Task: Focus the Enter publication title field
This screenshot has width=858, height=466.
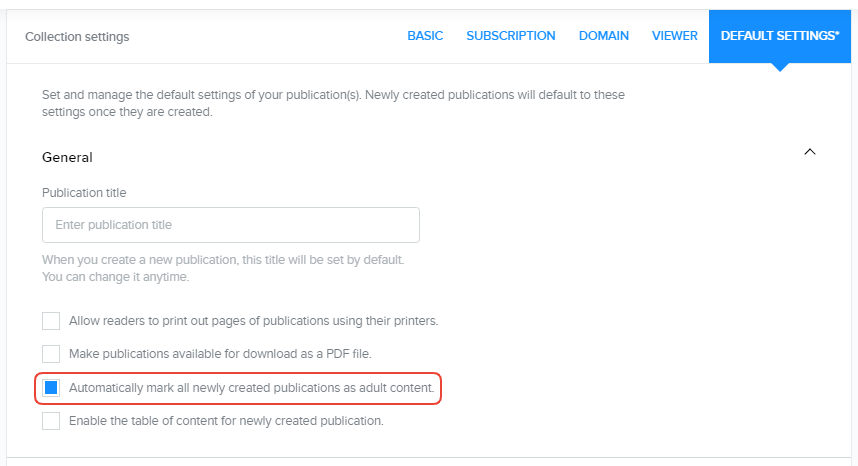Action: pyautogui.click(x=231, y=225)
